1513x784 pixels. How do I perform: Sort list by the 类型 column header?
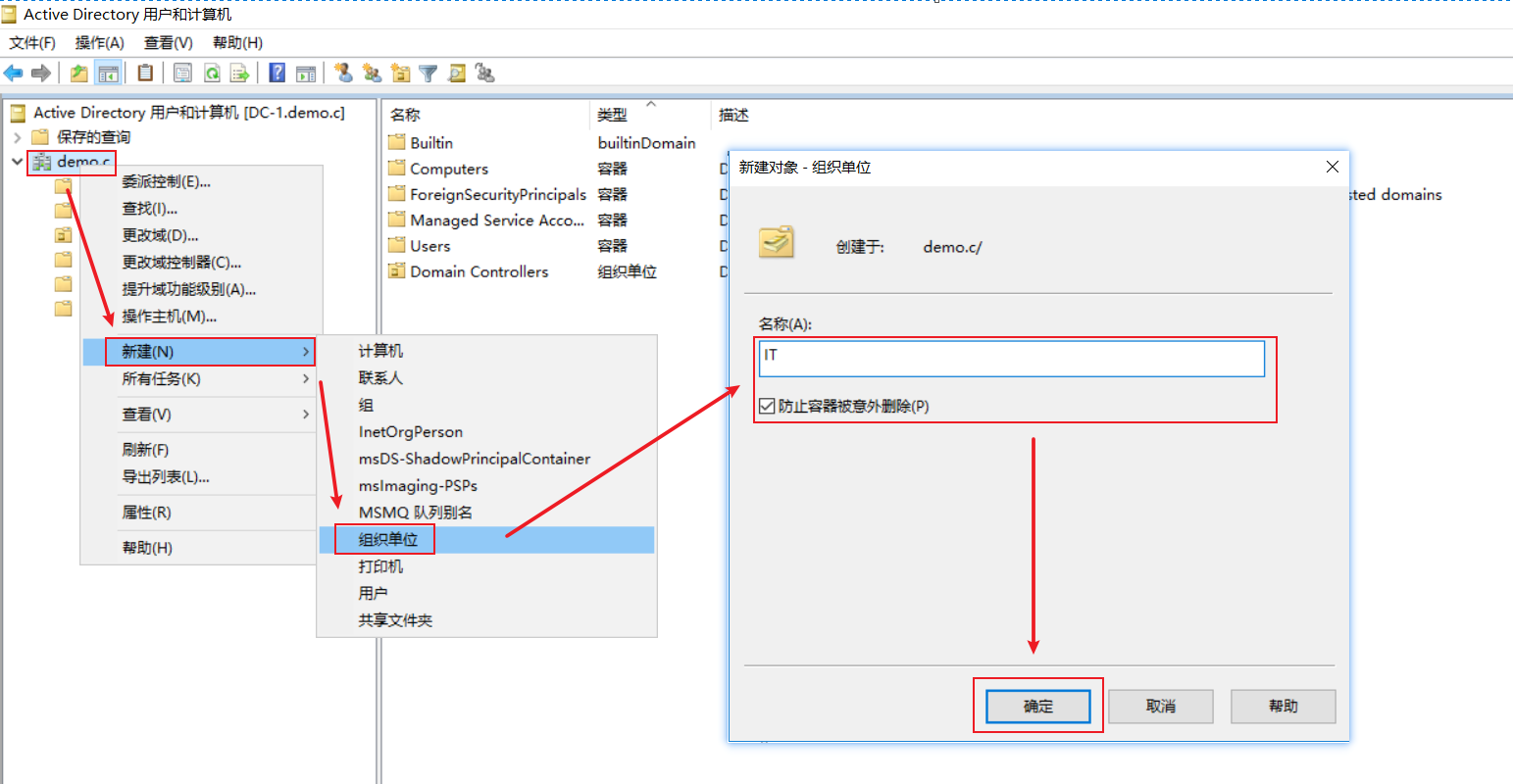coord(613,116)
